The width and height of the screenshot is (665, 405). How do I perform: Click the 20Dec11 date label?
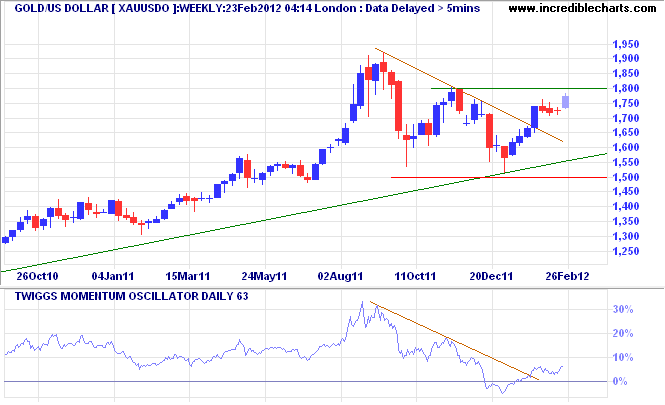[x=491, y=277]
